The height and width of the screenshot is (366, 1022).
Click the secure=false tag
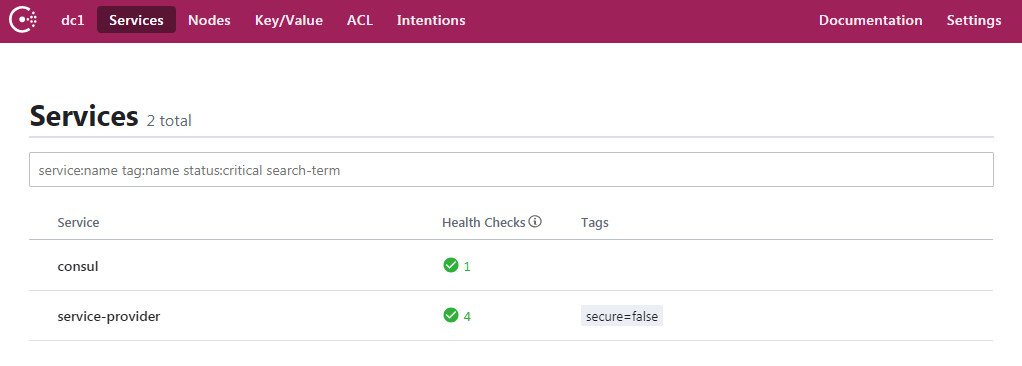click(x=622, y=317)
